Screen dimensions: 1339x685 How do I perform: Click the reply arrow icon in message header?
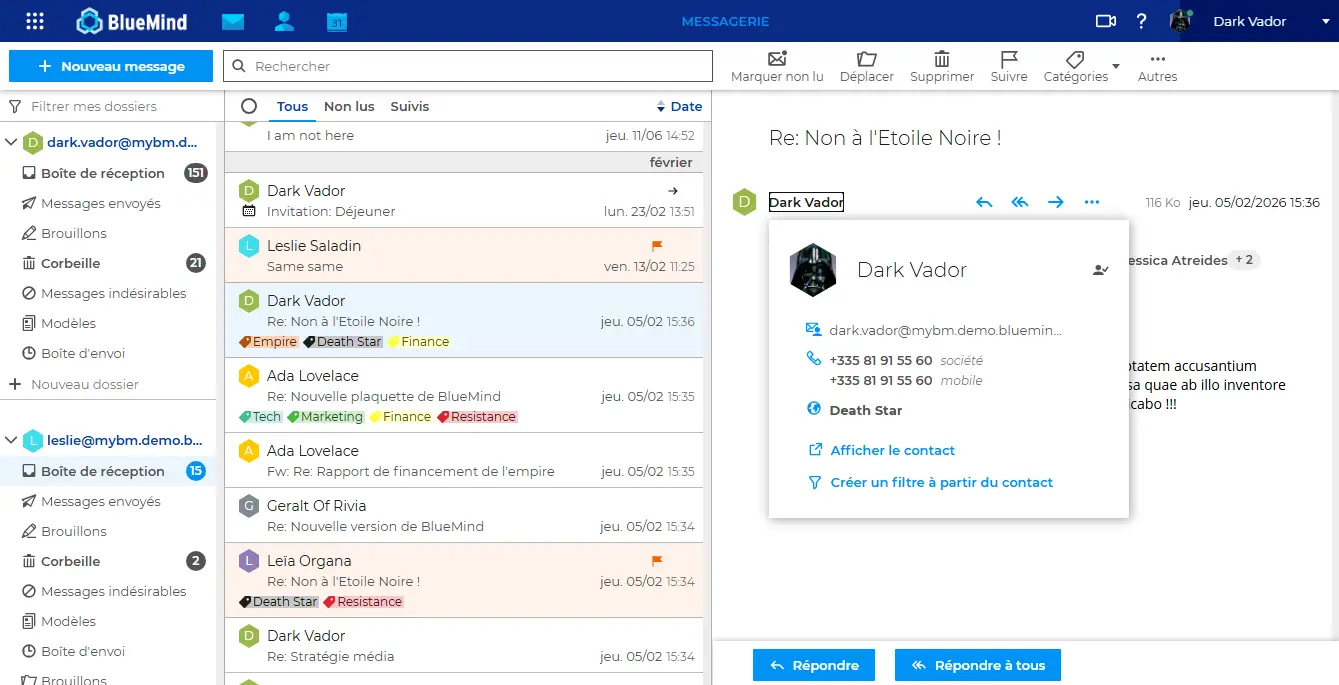click(x=984, y=203)
